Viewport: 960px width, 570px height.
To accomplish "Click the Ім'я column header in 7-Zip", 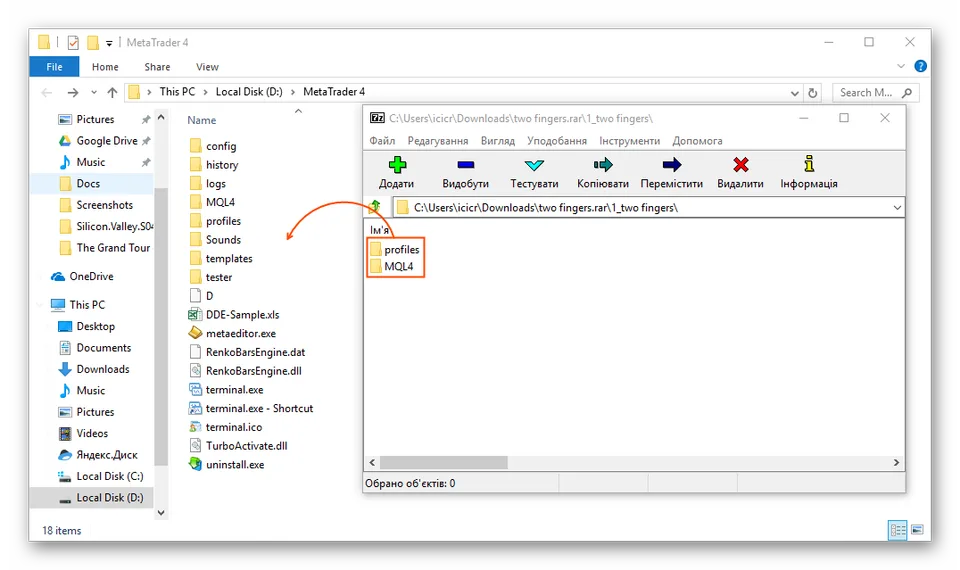I will click(380, 230).
